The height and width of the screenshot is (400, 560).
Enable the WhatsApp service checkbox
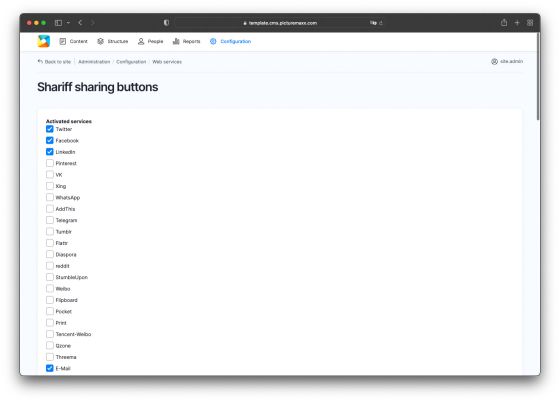[x=50, y=198]
